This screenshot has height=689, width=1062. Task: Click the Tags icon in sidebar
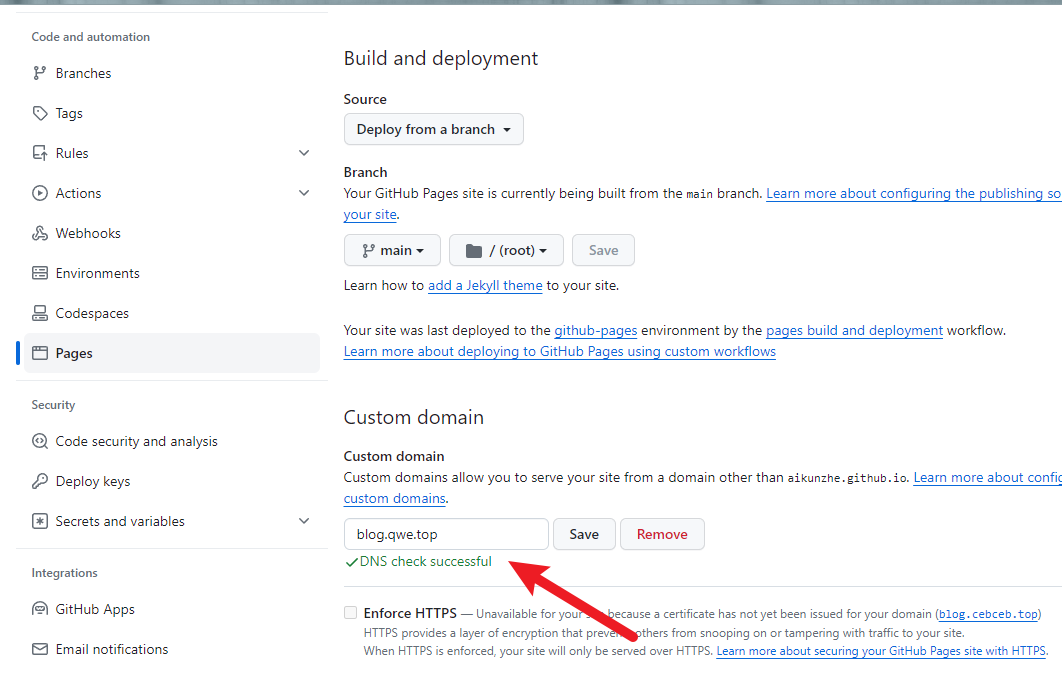click(x=40, y=113)
